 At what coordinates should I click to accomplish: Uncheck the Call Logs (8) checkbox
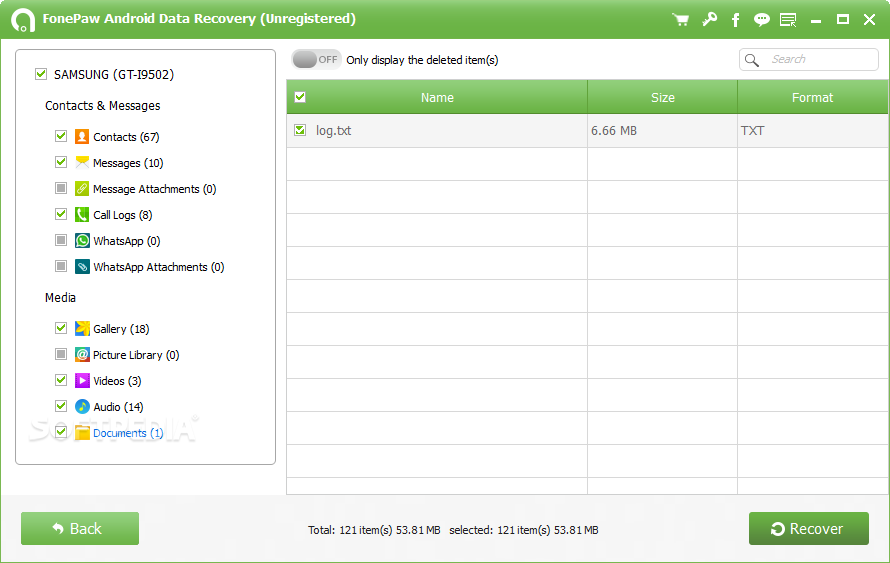[x=61, y=214]
